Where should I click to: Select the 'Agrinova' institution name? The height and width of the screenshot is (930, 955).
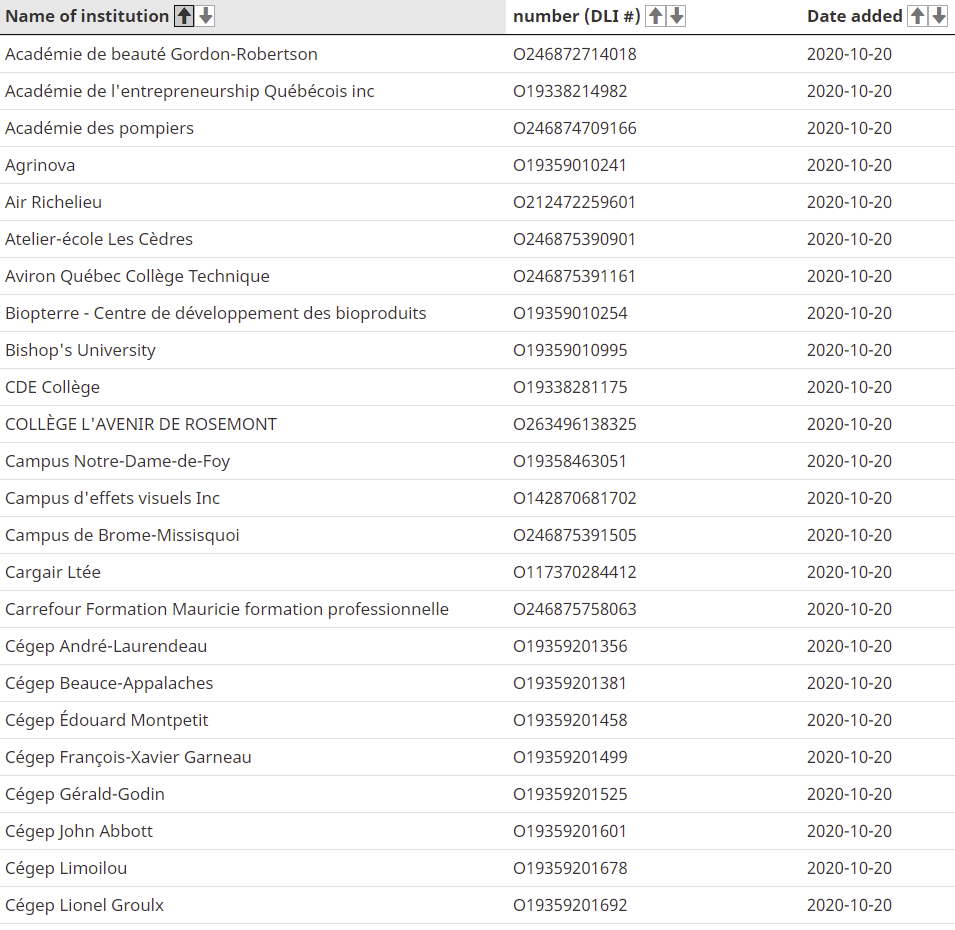pos(40,166)
